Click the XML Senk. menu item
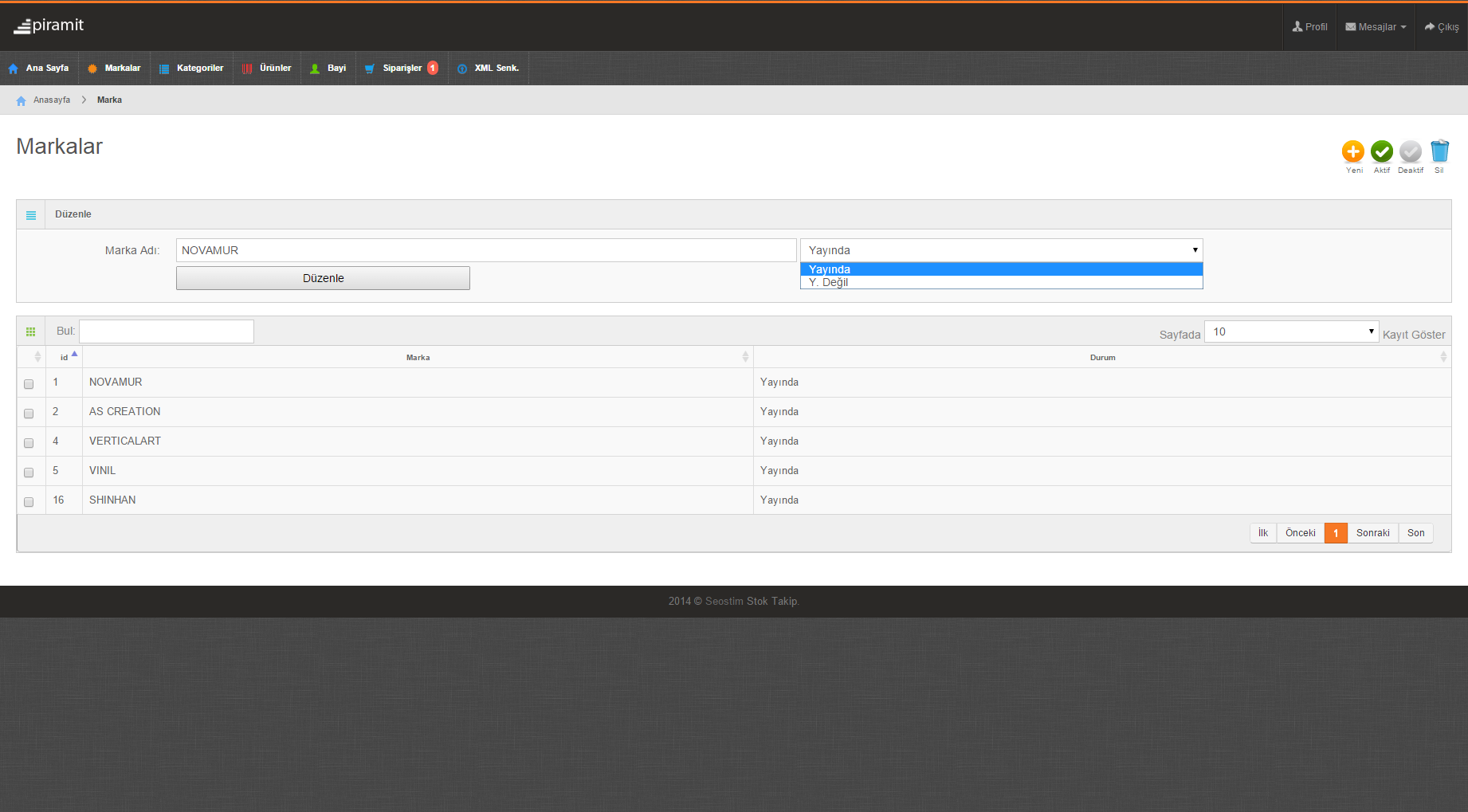Image resolution: width=1468 pixels, height=812 pixels. [x=488, y=69]
